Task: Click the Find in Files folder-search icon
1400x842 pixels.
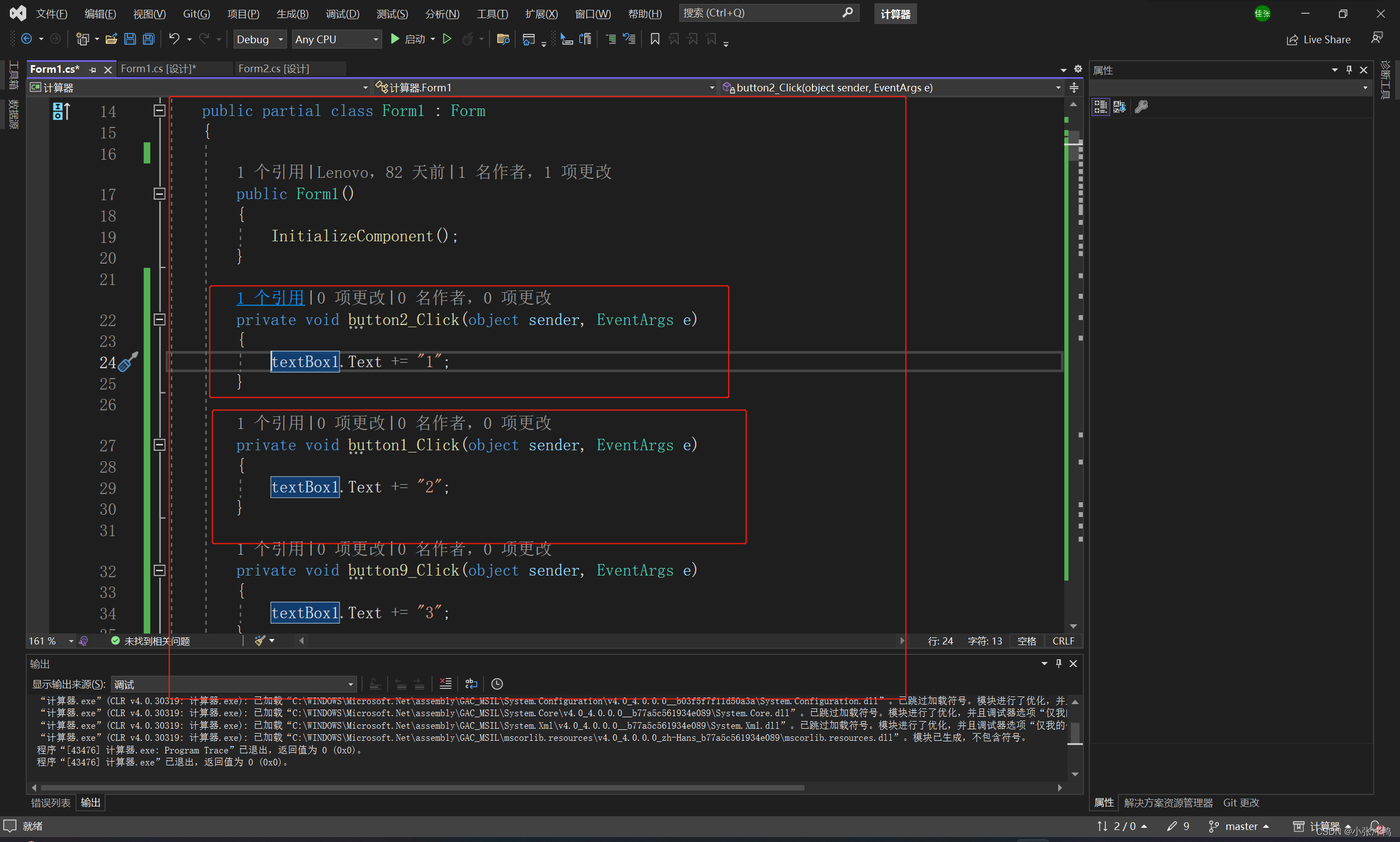Action: coord(503,39)
